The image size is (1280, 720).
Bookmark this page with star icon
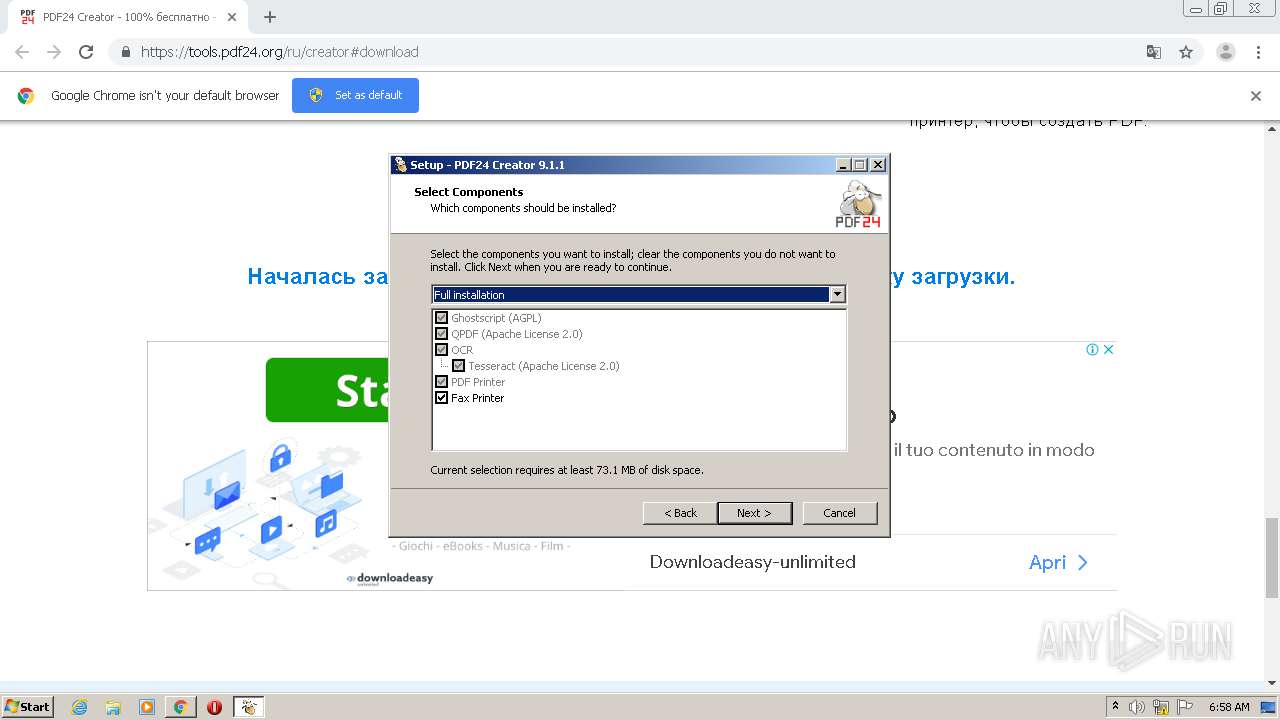pos(1186,52)
